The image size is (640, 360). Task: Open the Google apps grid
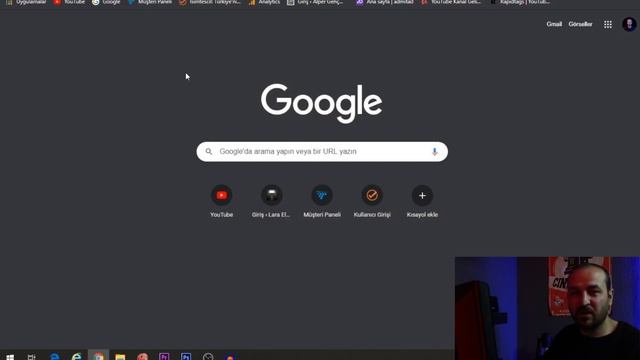click(x=608, y=24)
